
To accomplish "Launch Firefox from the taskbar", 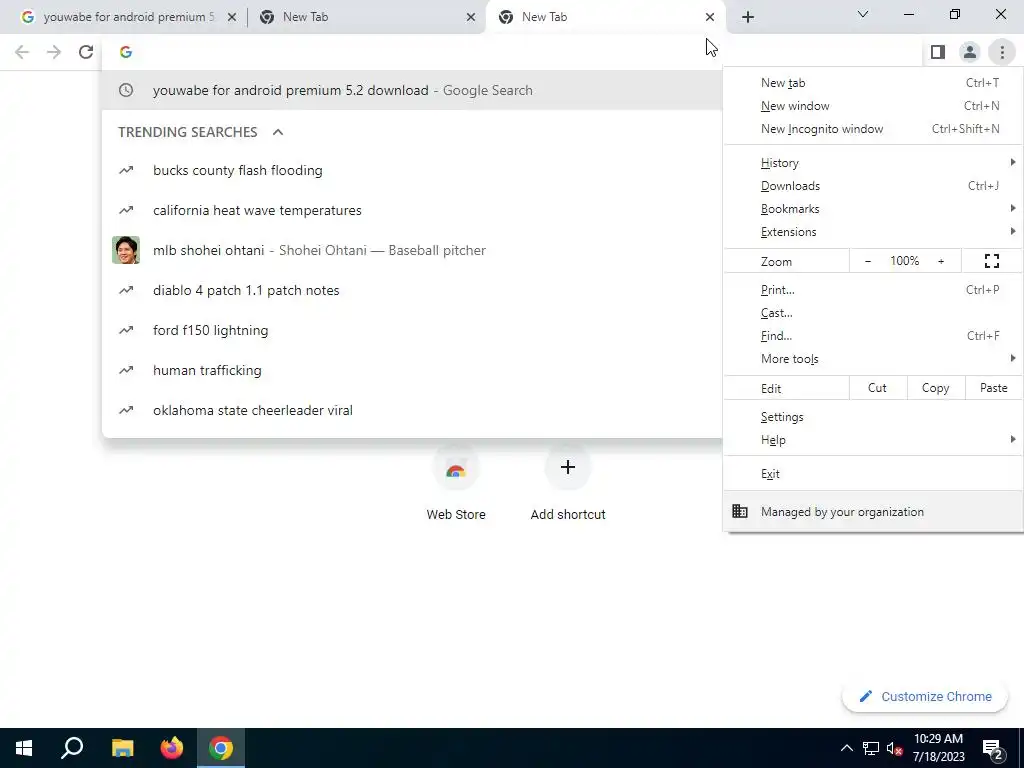I will point(172,748).
